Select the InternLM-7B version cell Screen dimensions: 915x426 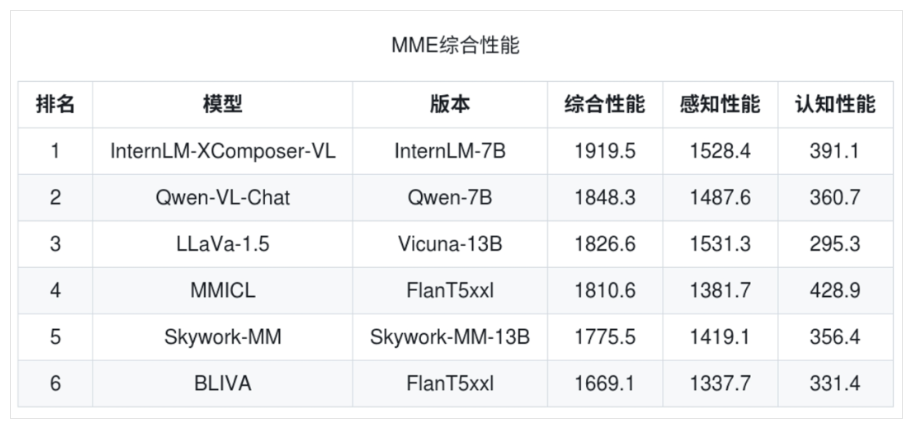(x=450, y=151)
